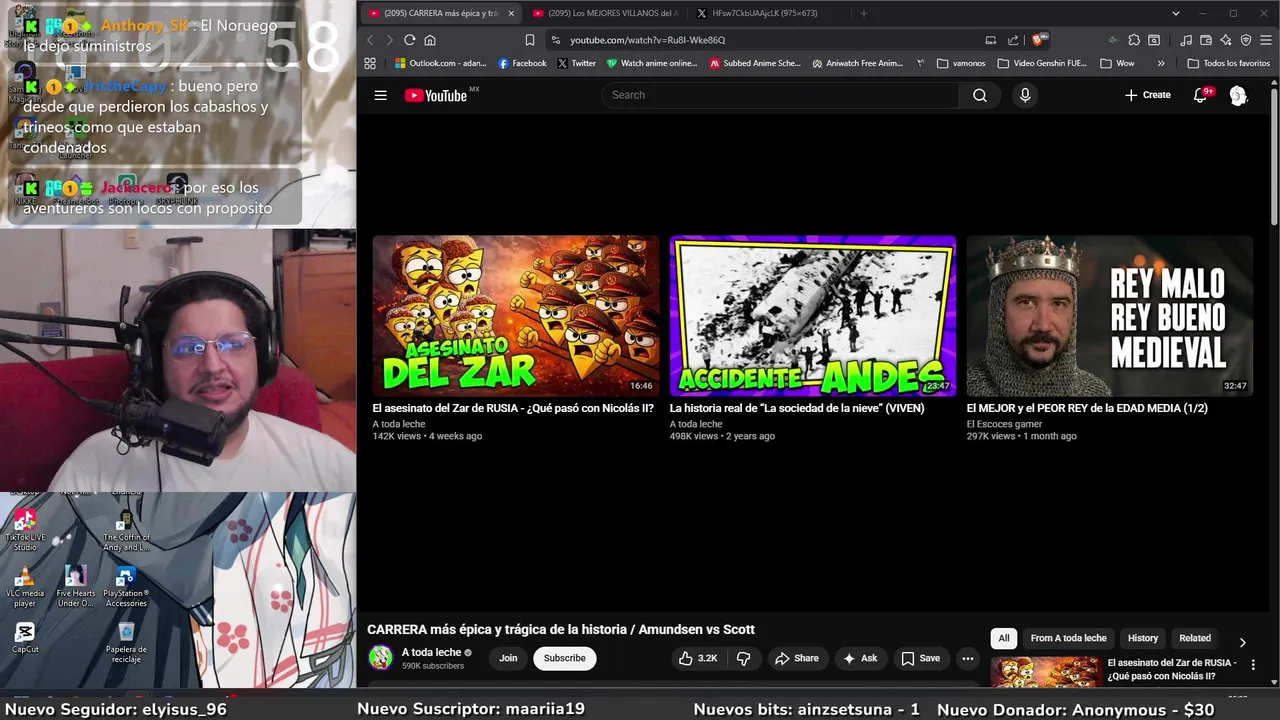
Task: Click the Ask button
Action: (x=860, y=658)
